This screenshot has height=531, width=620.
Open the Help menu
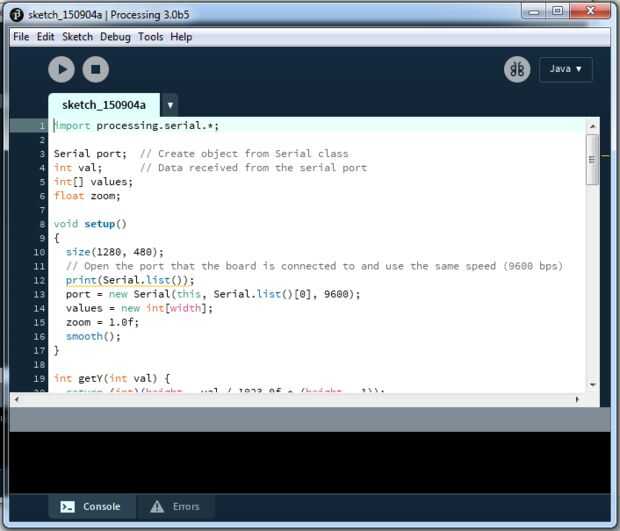point(181,37)
